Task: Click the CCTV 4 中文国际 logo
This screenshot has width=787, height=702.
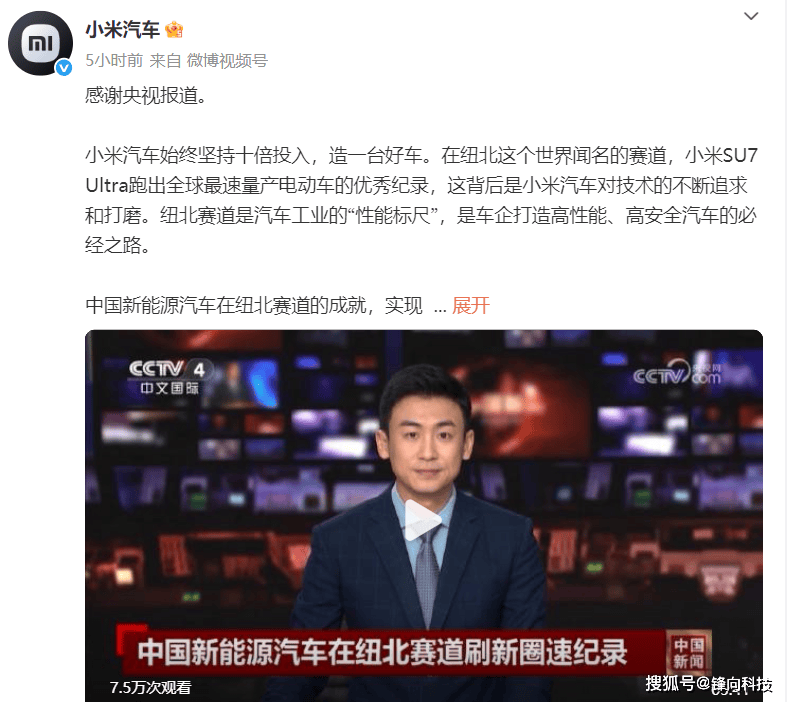Action: click(171, 377)
